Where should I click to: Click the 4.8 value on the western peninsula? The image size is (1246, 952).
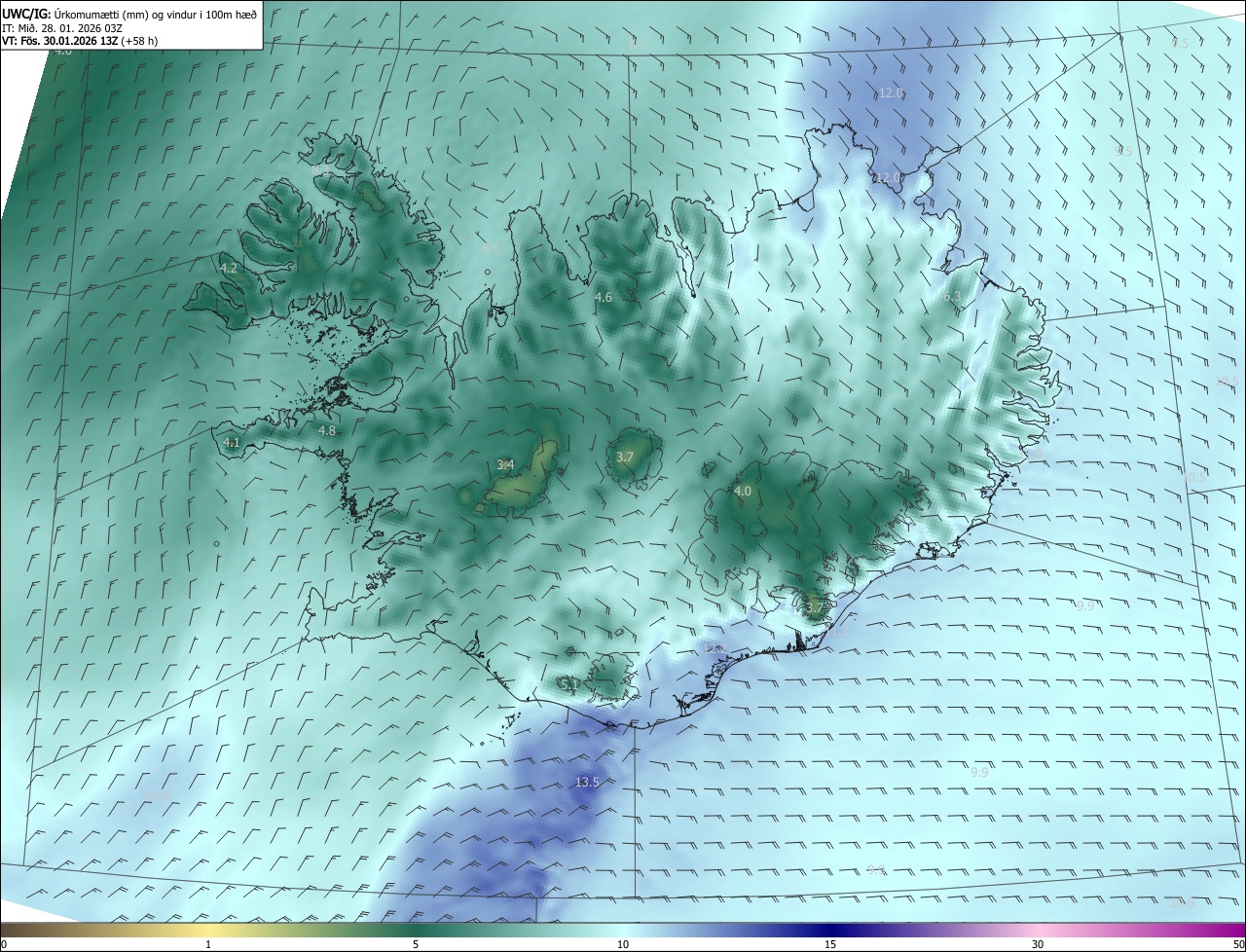(326, 430)
